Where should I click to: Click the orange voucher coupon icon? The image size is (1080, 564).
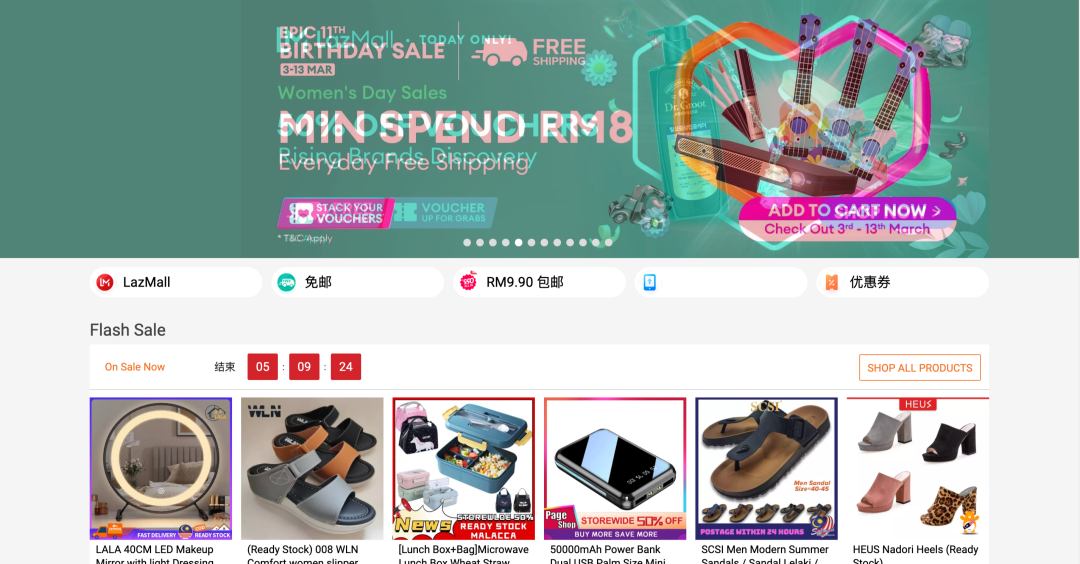point(832,282)
